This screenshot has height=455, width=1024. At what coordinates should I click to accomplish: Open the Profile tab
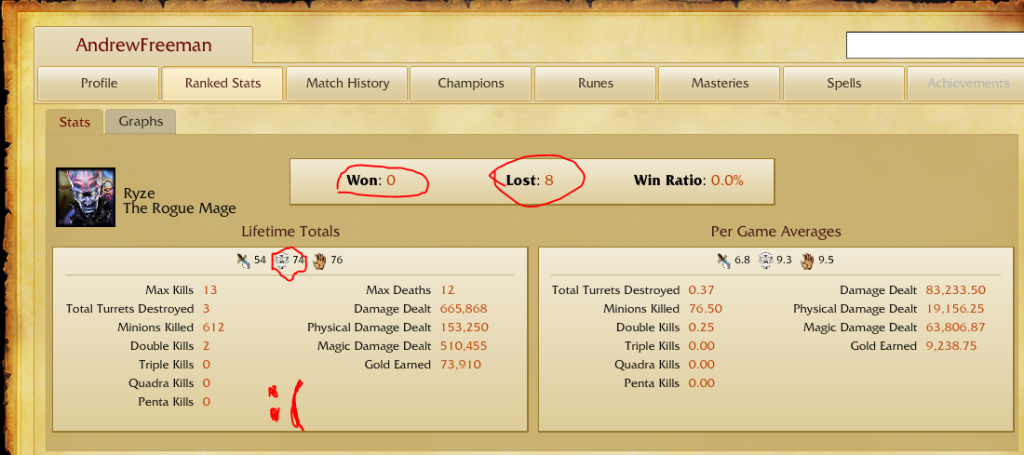[x=99, y=84]
